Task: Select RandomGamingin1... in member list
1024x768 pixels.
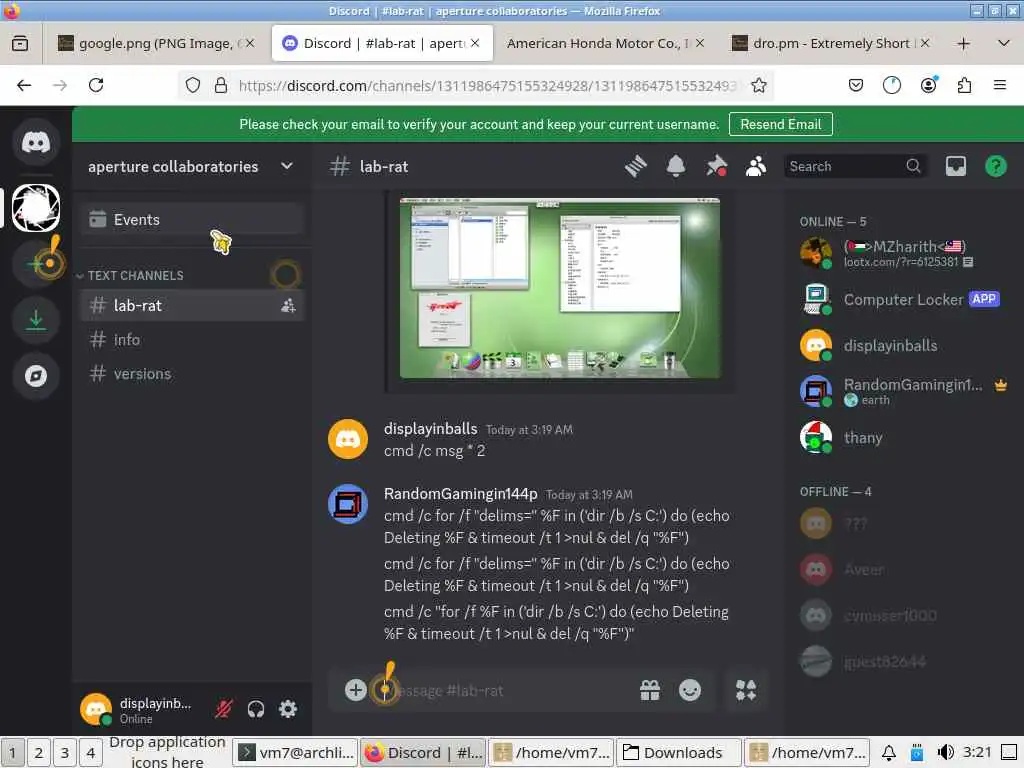Action: [903, 391]
